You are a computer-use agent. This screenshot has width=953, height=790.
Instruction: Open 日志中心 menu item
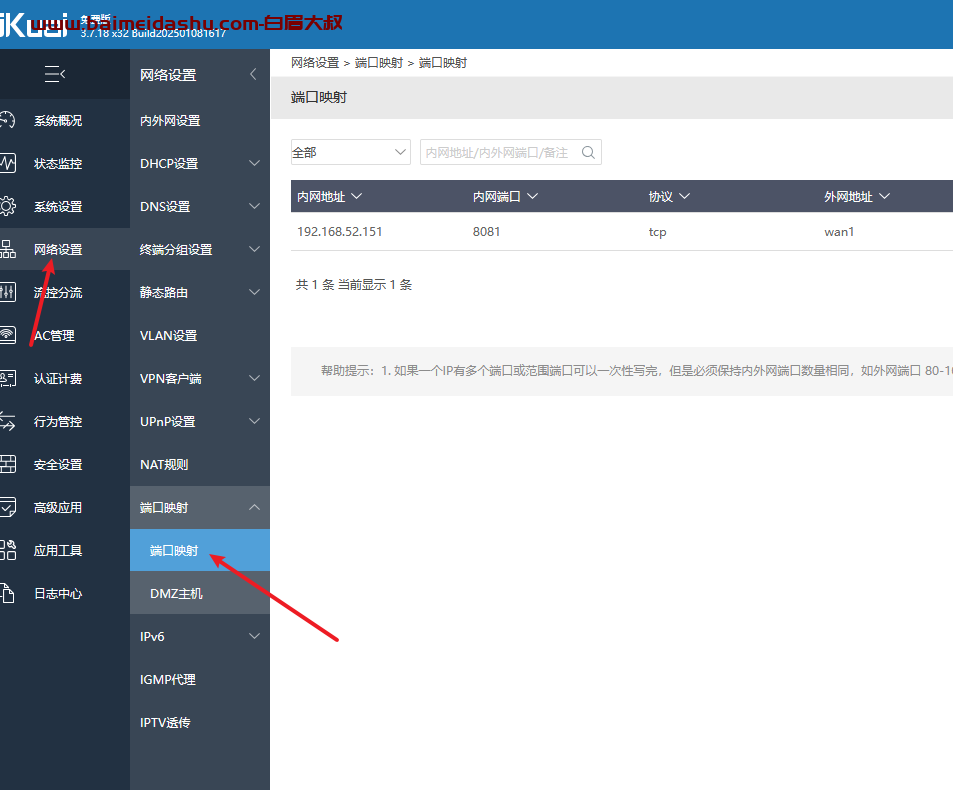(x=58, y=594)
